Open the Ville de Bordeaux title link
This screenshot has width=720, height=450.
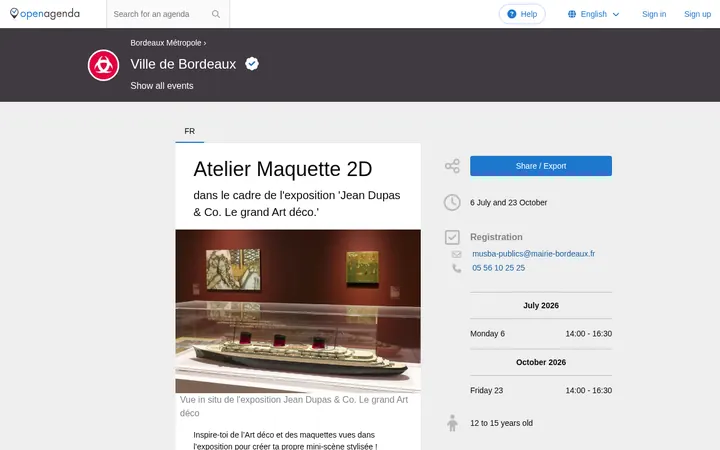tap(183, 64)
